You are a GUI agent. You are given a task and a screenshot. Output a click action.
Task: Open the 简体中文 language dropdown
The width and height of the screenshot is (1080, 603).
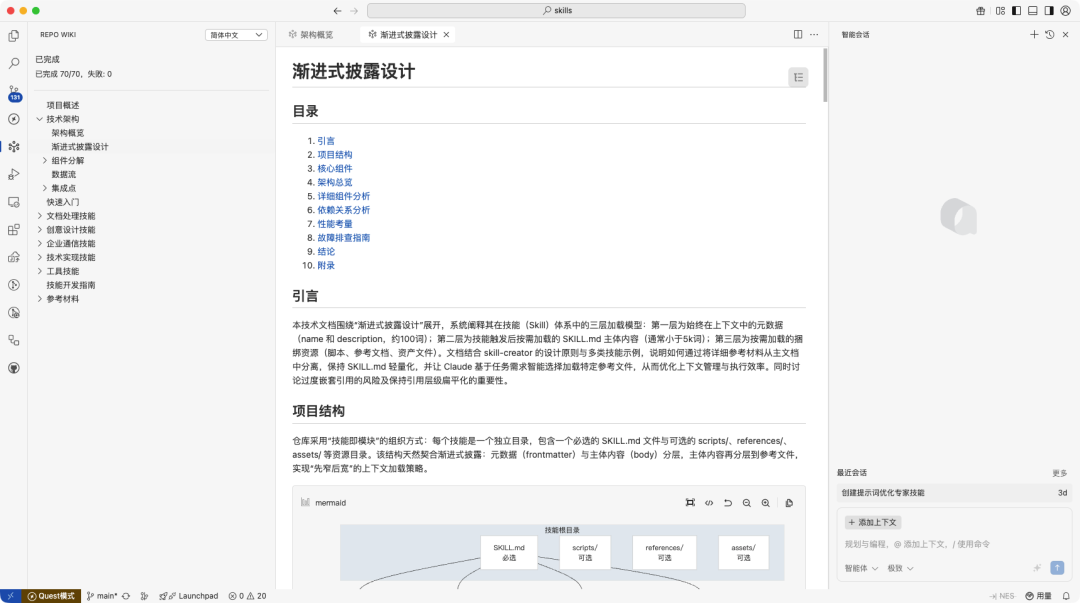(236, 35)
